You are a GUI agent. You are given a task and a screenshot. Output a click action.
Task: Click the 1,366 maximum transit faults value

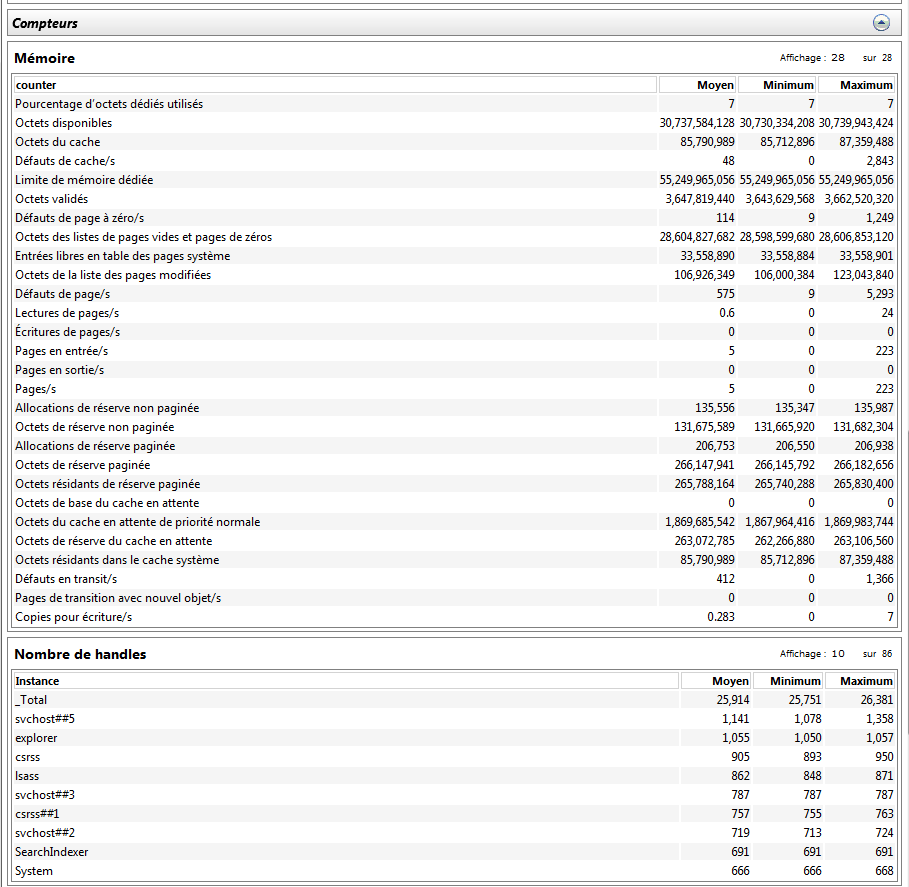(880, 579)
